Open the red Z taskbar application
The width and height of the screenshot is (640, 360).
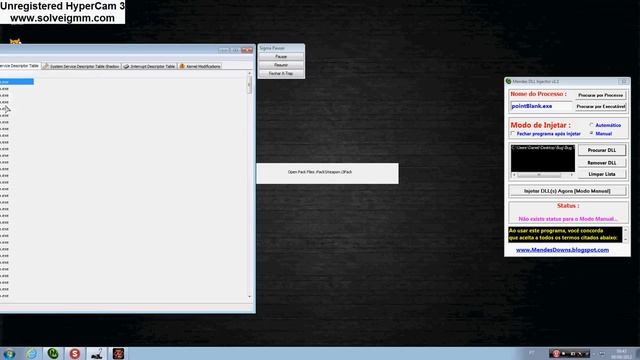click(118, 353)
